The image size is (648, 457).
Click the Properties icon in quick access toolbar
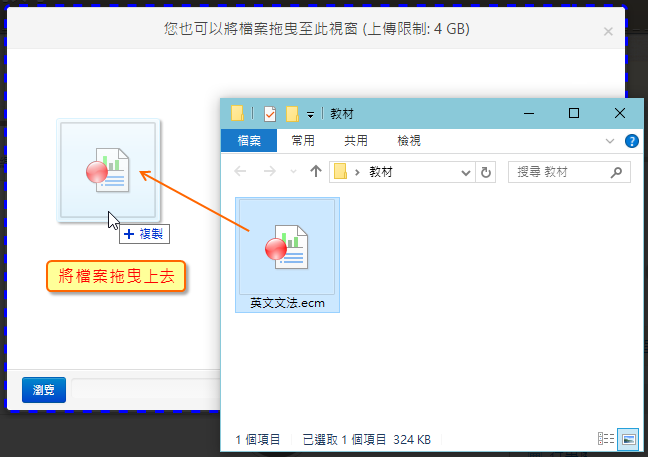pos(270,114)
